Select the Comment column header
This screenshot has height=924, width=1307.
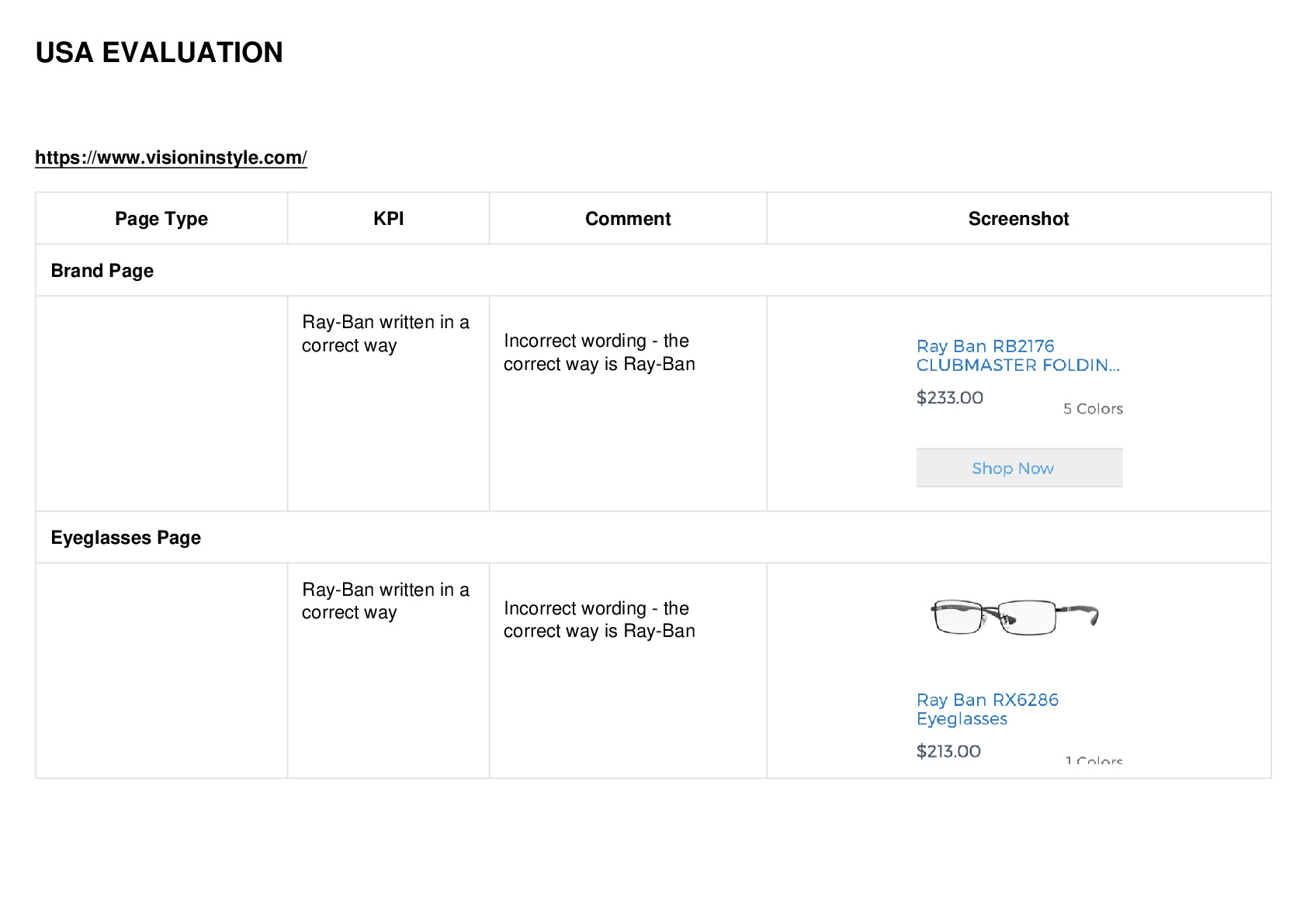[628, 219]
